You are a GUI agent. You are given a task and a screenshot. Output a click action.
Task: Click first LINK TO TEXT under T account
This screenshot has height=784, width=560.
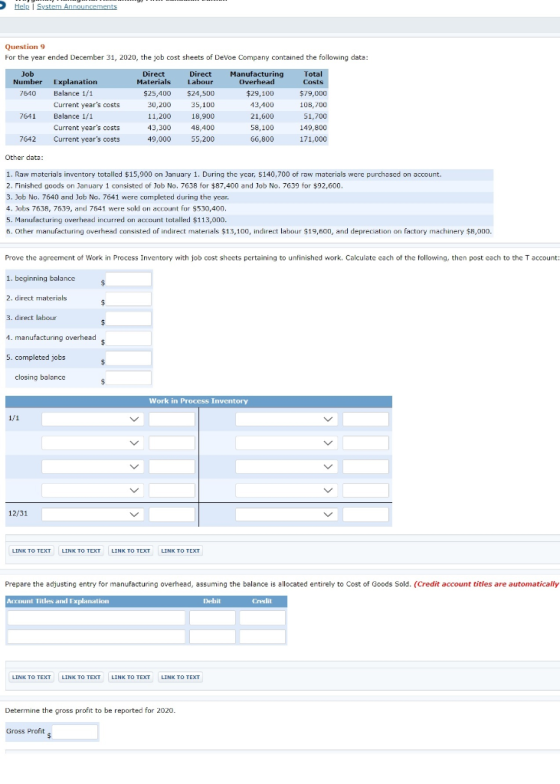pos(32,550)
